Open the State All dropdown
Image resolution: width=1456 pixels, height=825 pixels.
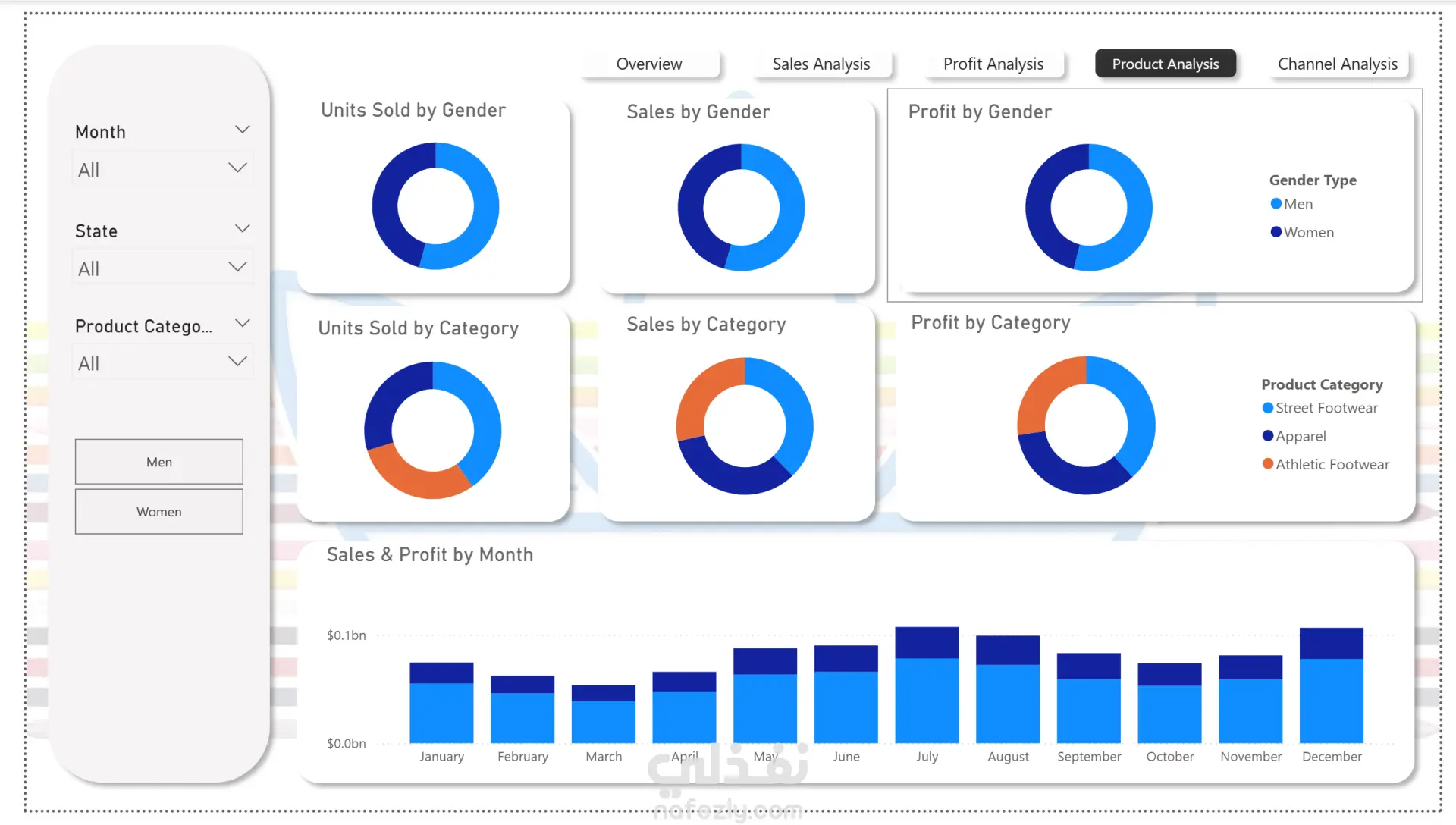tap(162, 268)
